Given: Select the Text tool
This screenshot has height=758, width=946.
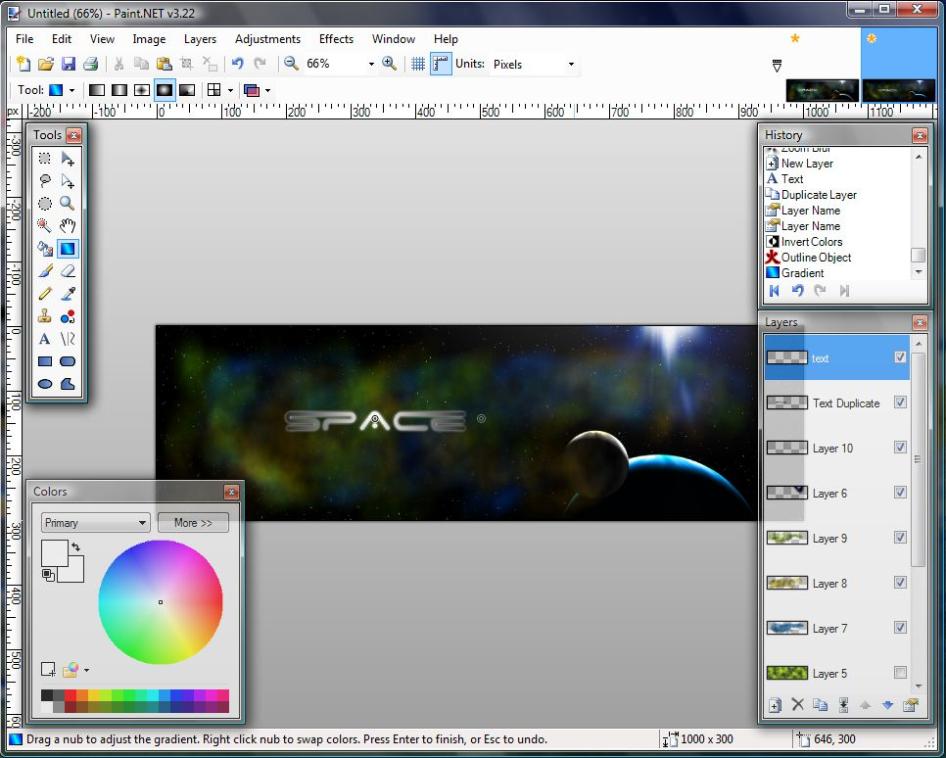Looking at the screenshot, I should tap(45, 339).
